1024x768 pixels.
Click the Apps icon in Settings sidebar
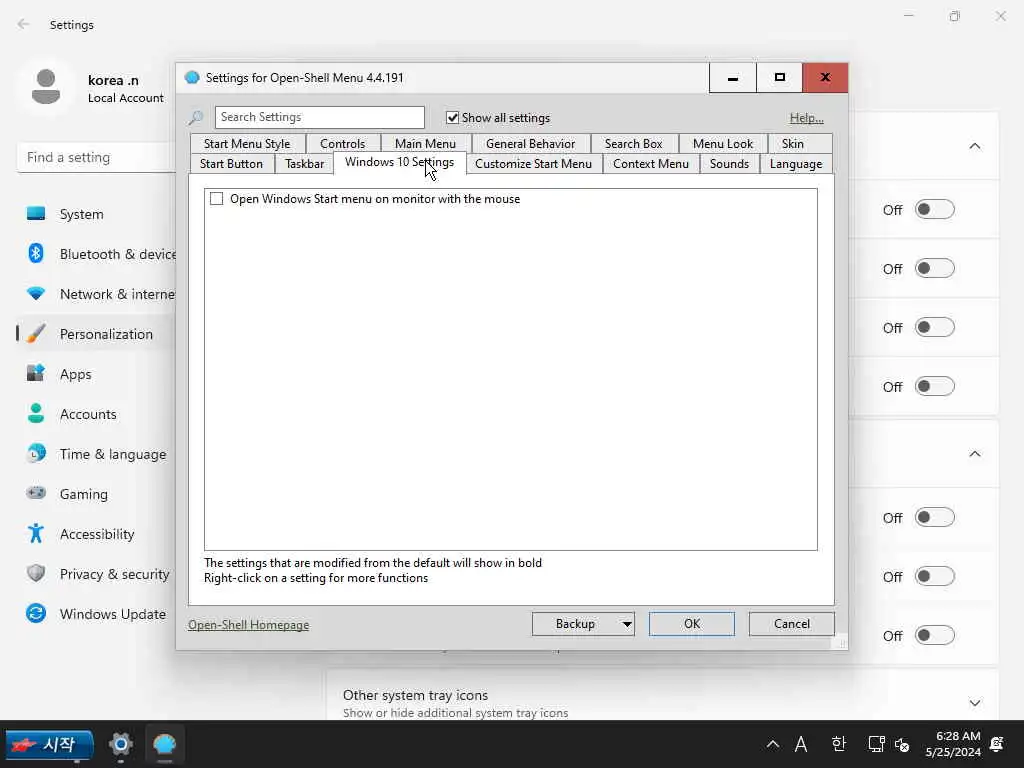36,374
